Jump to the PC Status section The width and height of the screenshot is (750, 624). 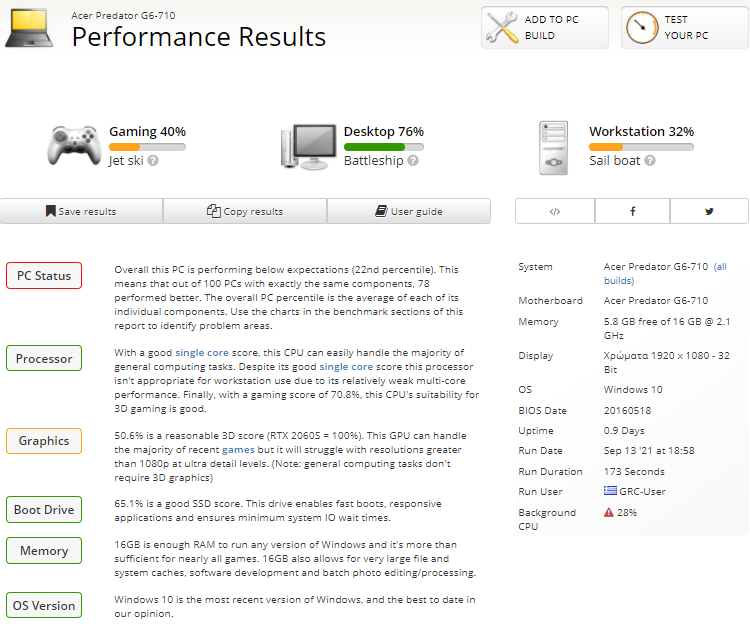pyautogui.click(x=44, y=276)
